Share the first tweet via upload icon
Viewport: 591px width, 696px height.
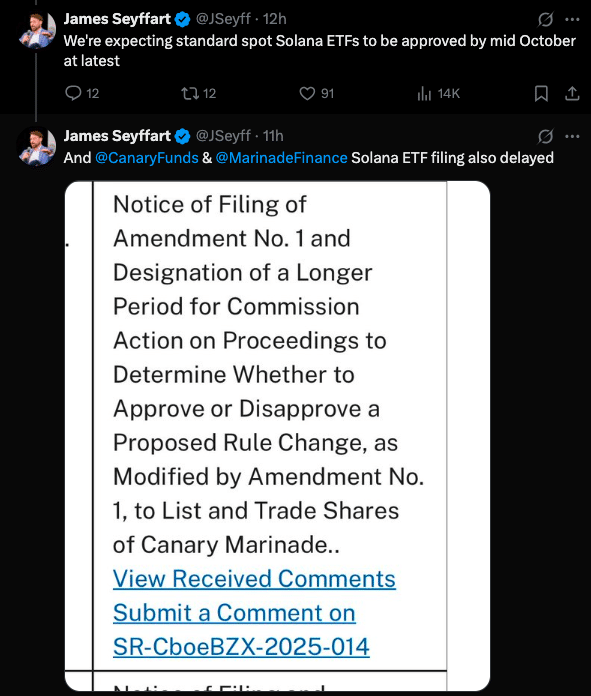click(x=572, y=94)
